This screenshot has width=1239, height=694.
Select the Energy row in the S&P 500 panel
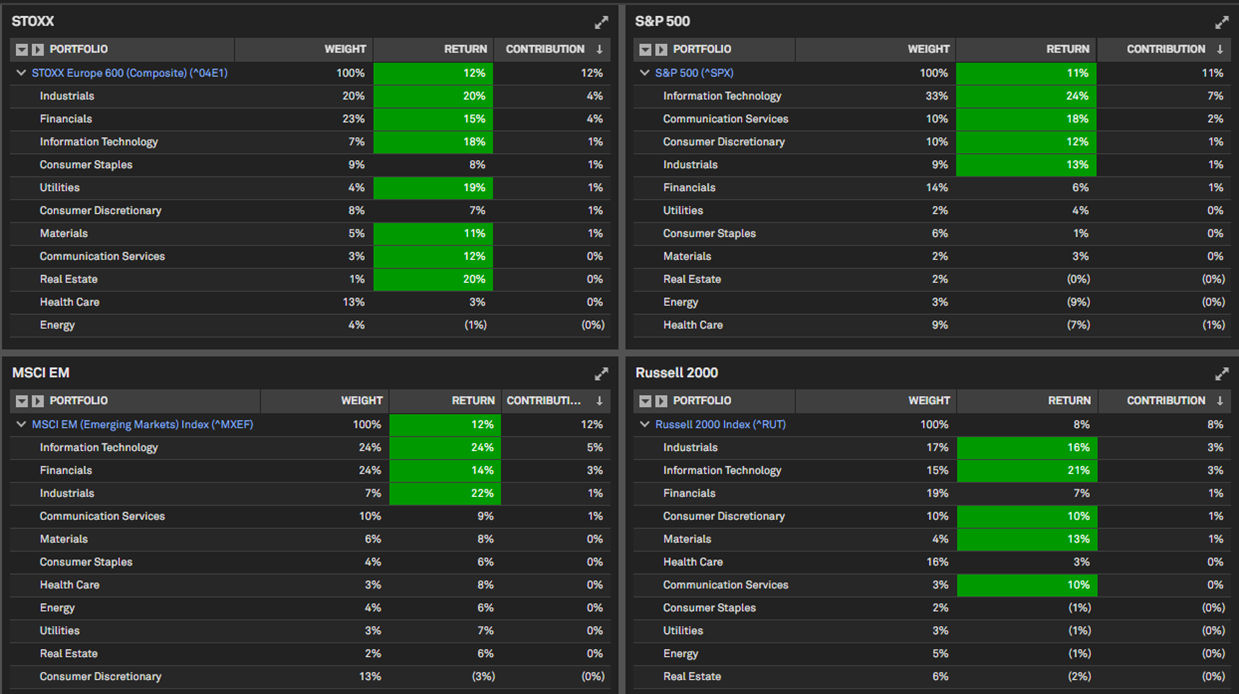point(933,302)
